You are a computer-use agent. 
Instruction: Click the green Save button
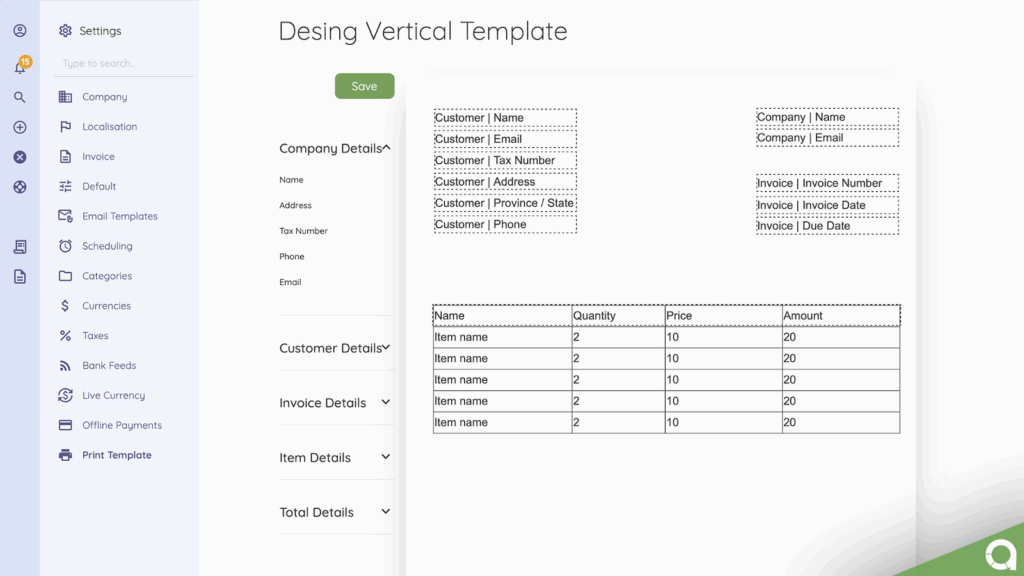tap(364, 86)
